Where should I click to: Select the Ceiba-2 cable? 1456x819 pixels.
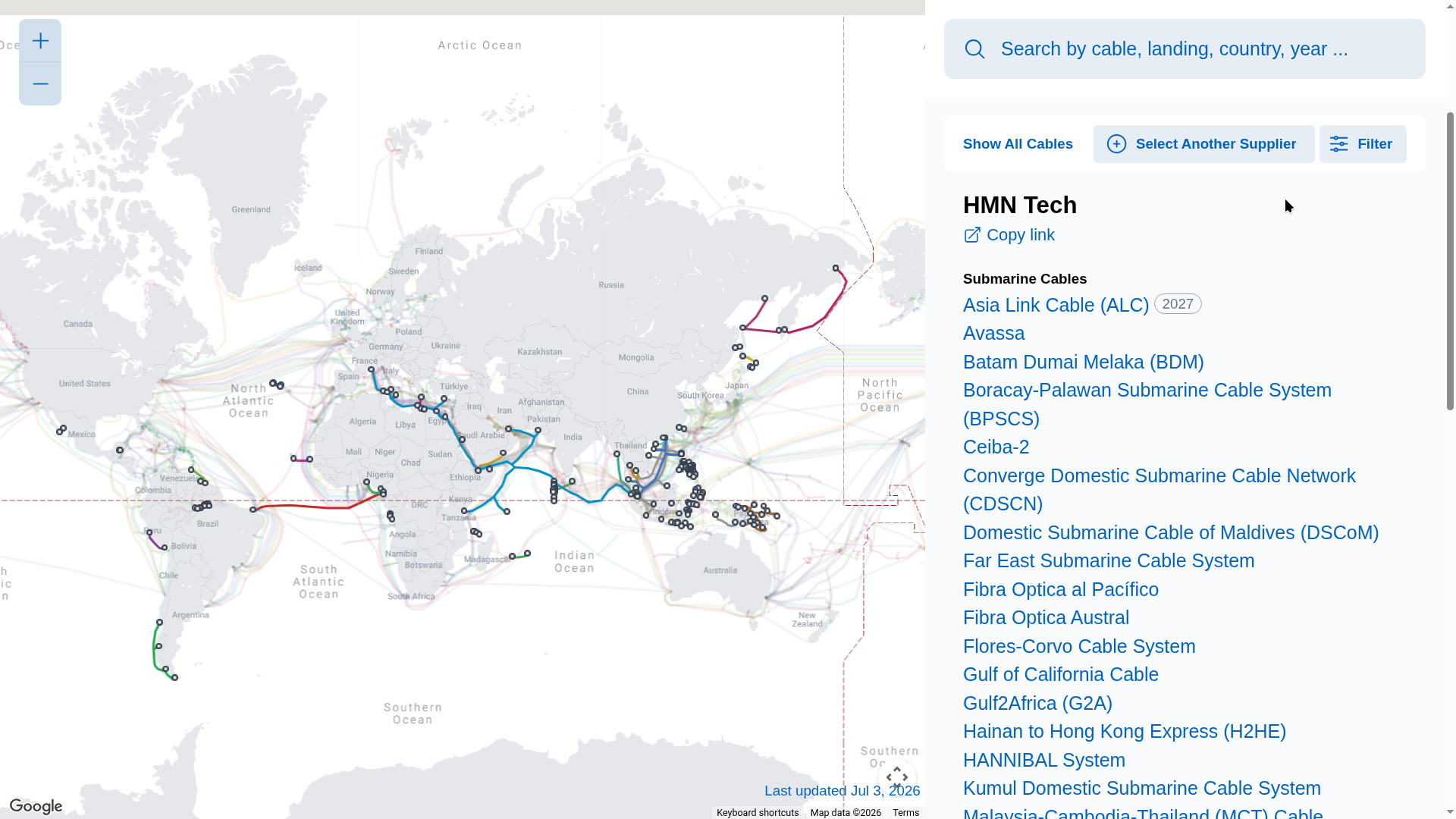coord(996,447)
